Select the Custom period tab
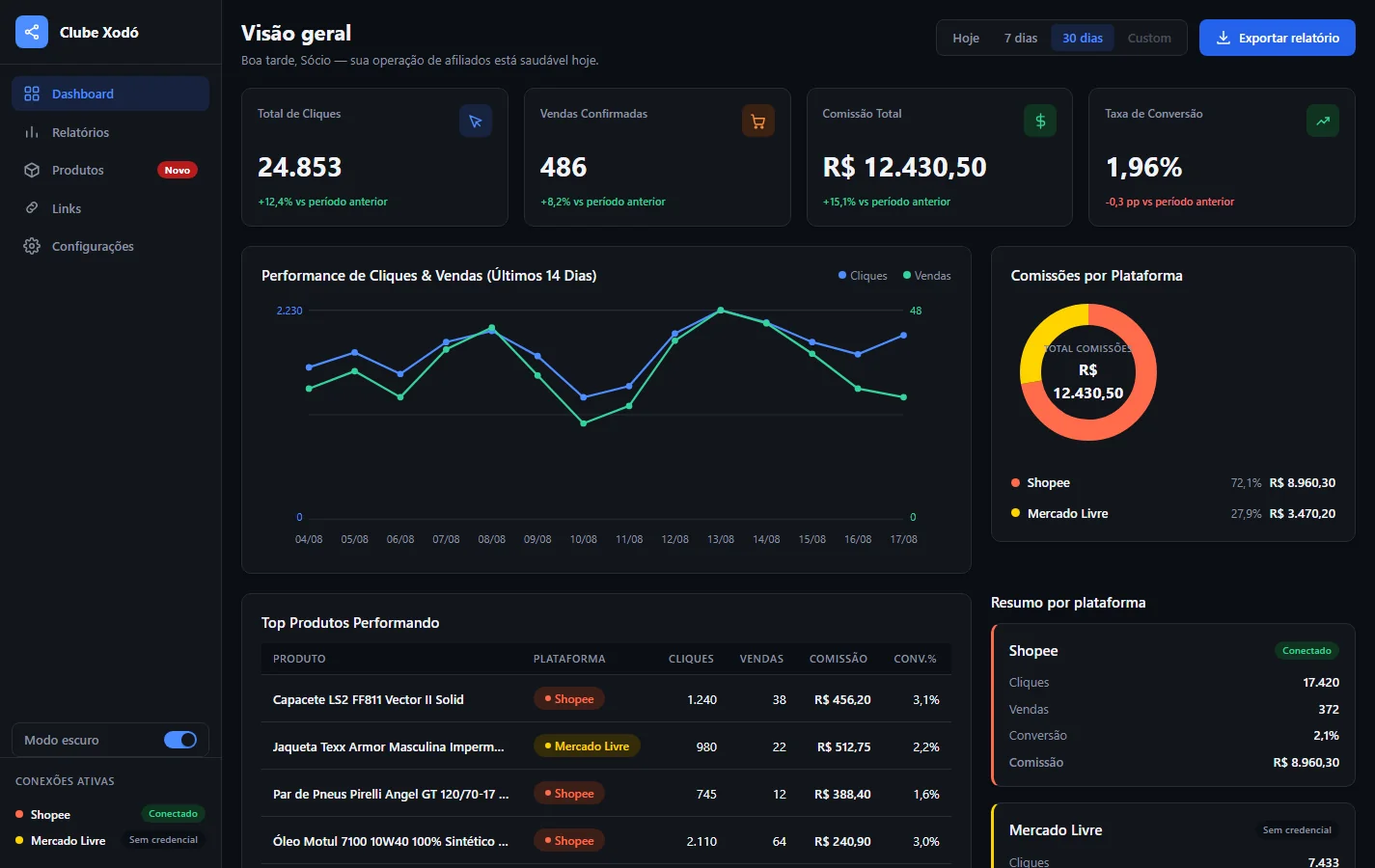Image resolution: width=1375 pixels, height=868 pixels. pos(1149,38)
